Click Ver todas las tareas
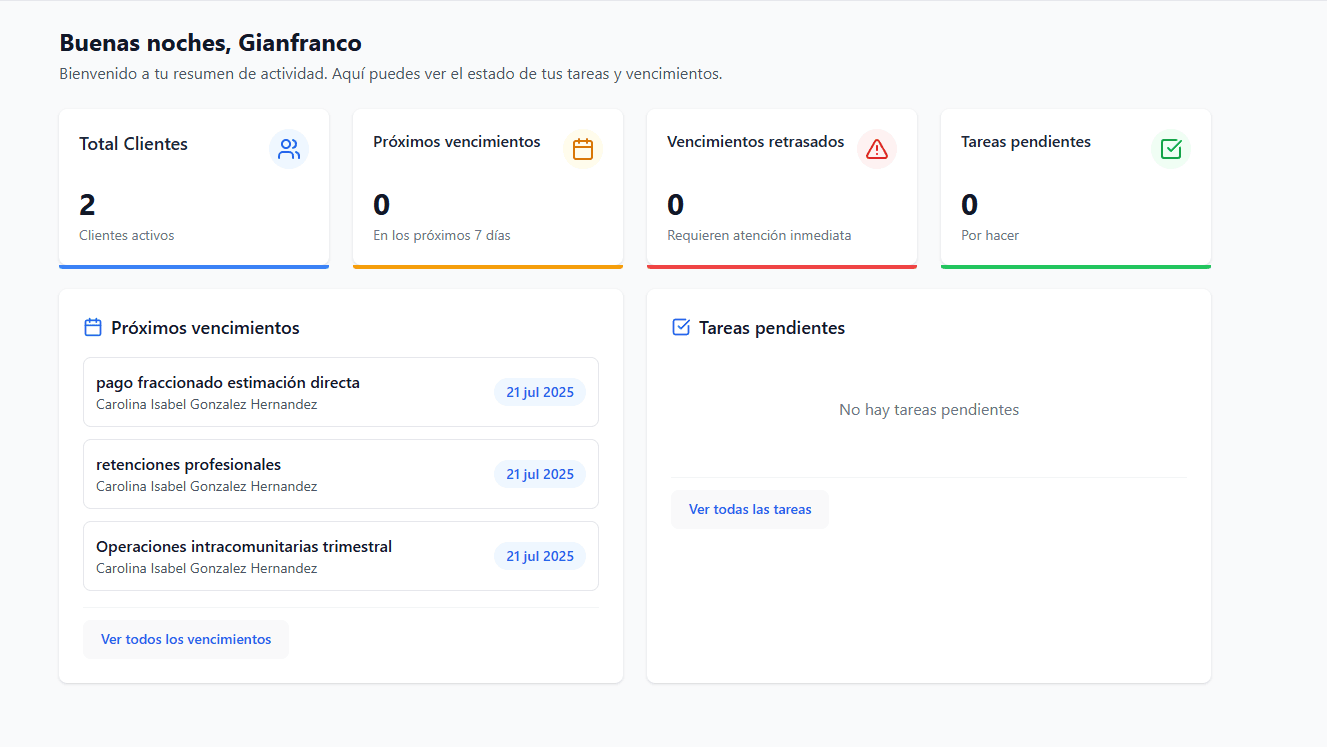 [750, 509]
